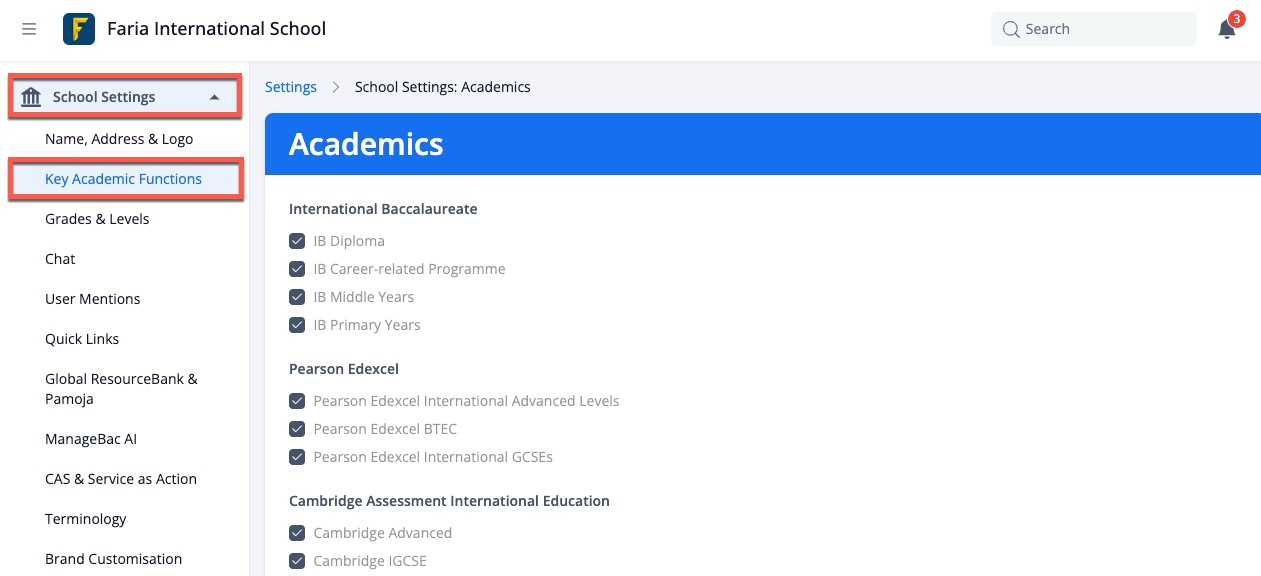
Task: Open User Mentions settings
Action: point(93,299)
